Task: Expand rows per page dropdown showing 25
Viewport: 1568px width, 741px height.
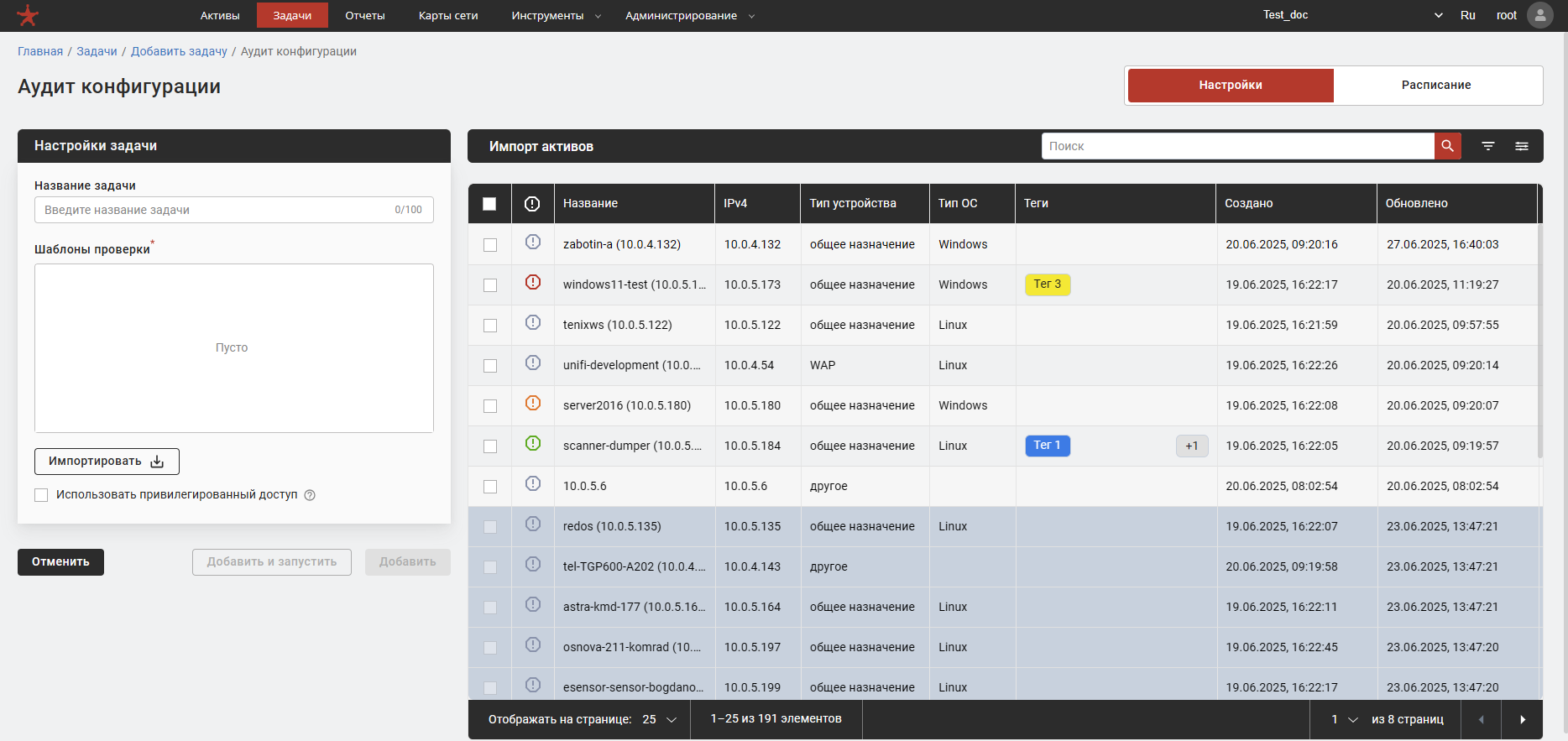Action: coord(659,719)
